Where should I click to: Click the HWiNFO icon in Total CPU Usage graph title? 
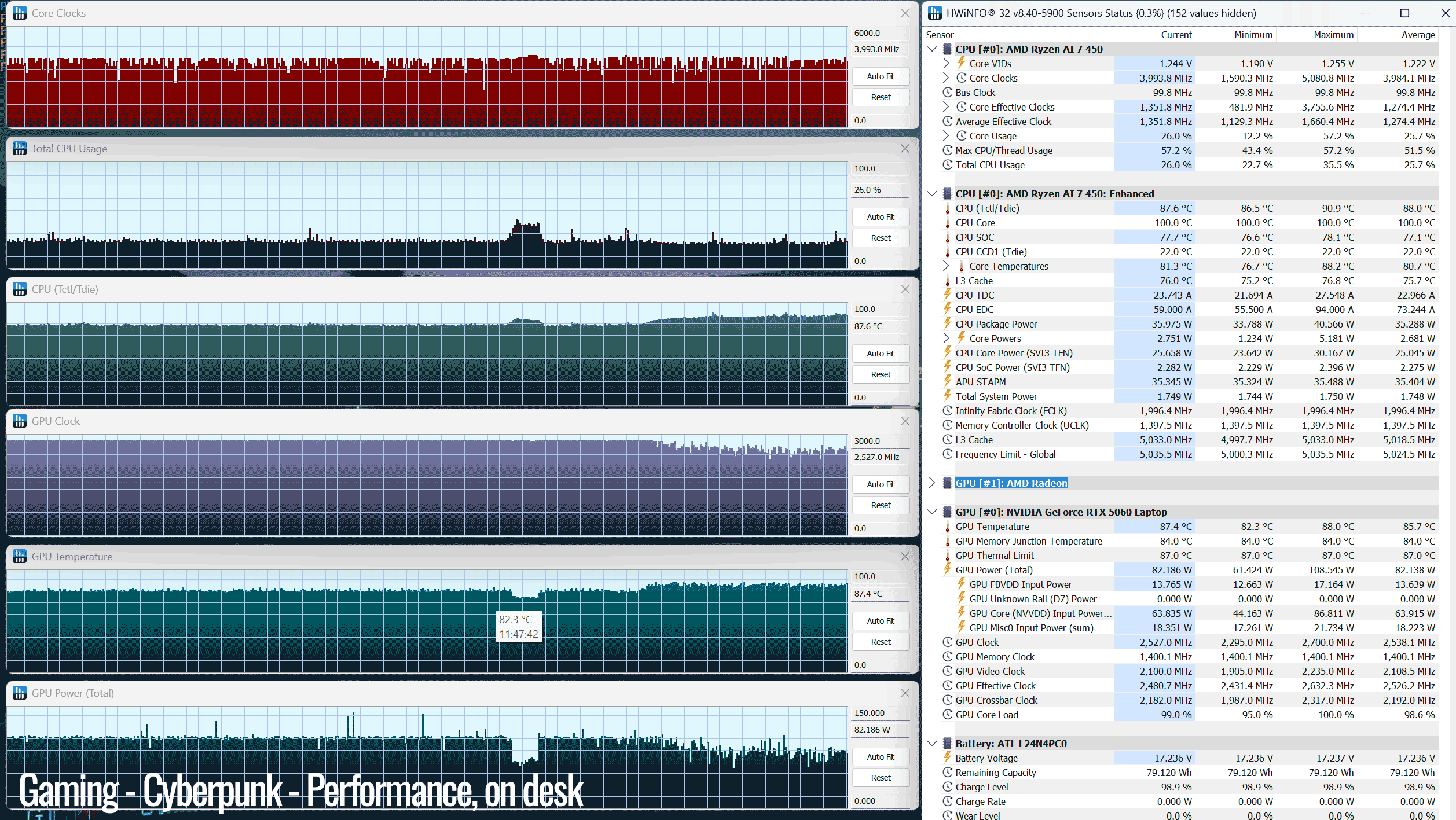click(x=20, y=148)
